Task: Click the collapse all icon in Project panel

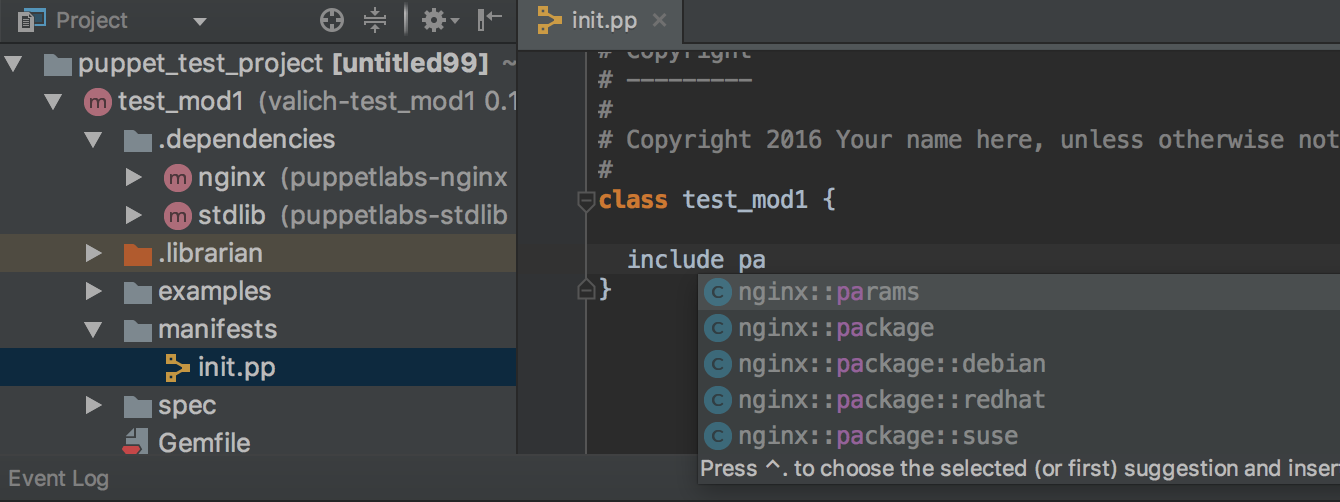Action: point(374,20)
